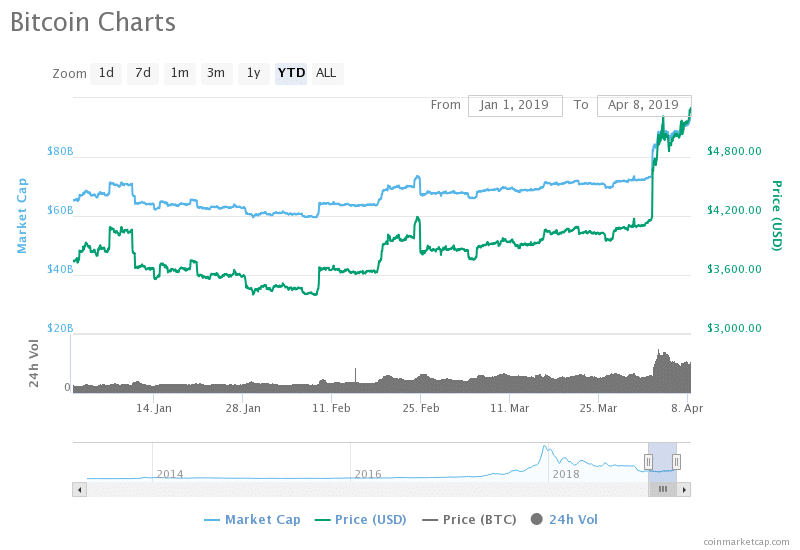Click the From date field Jan 1, 2019
The width and height of the screenshot is (800, 550).
click(515, 106)
